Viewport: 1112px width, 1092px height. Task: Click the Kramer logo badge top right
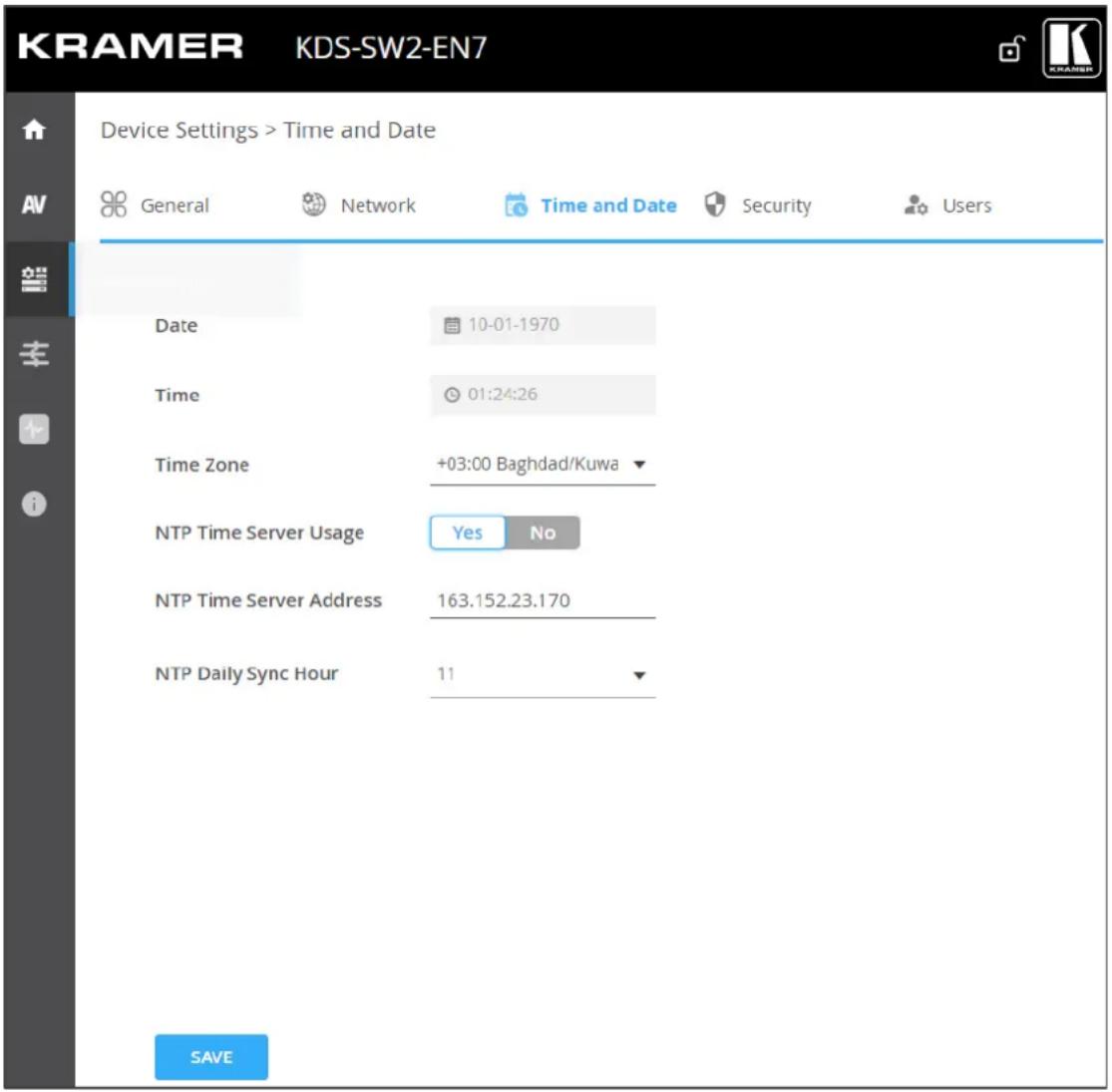click(1071, 48)
